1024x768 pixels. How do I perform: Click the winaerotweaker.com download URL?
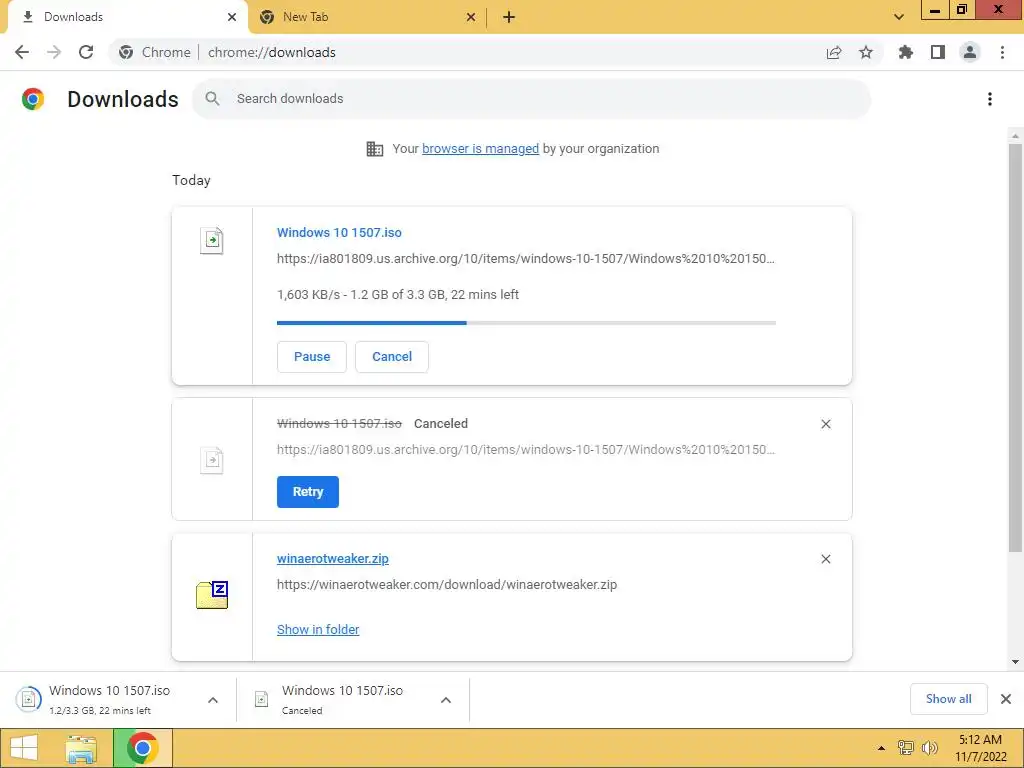(447, 584)
